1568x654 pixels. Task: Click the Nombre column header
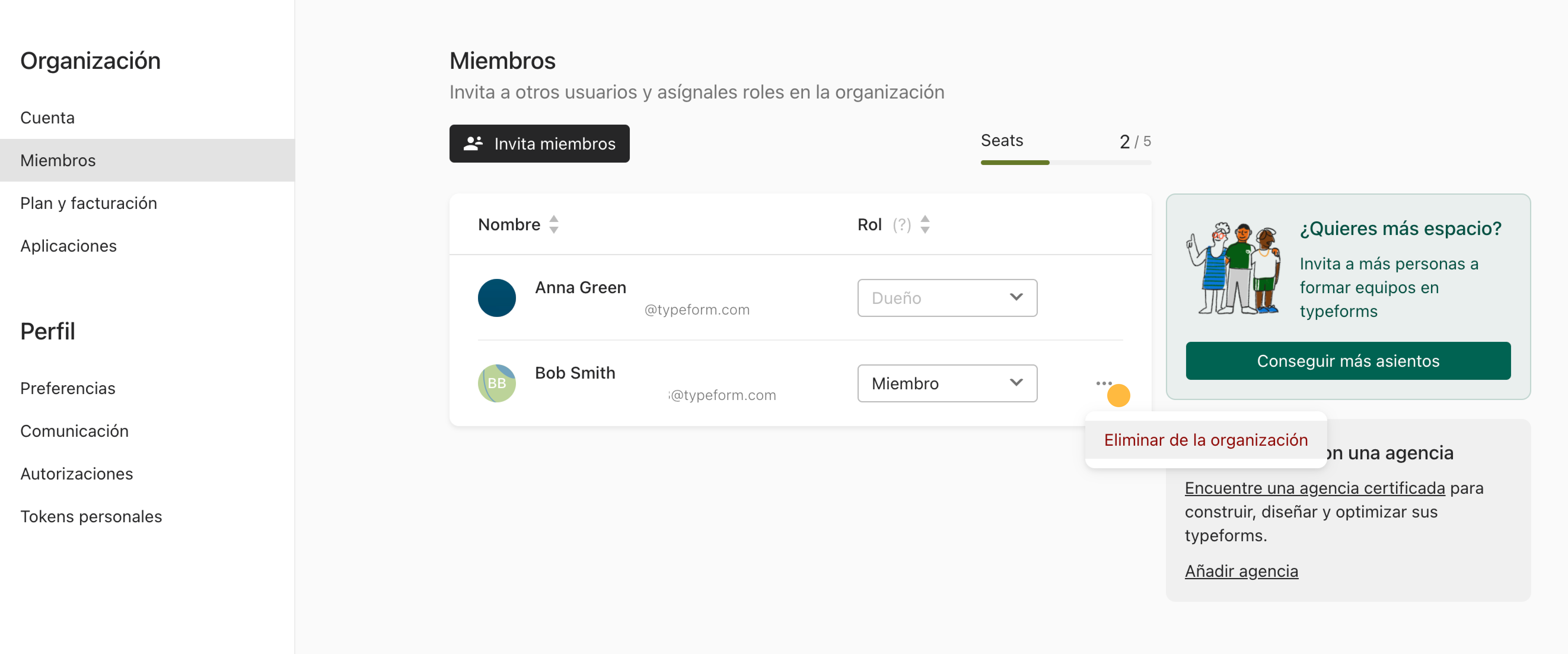(x=509, y=224)
